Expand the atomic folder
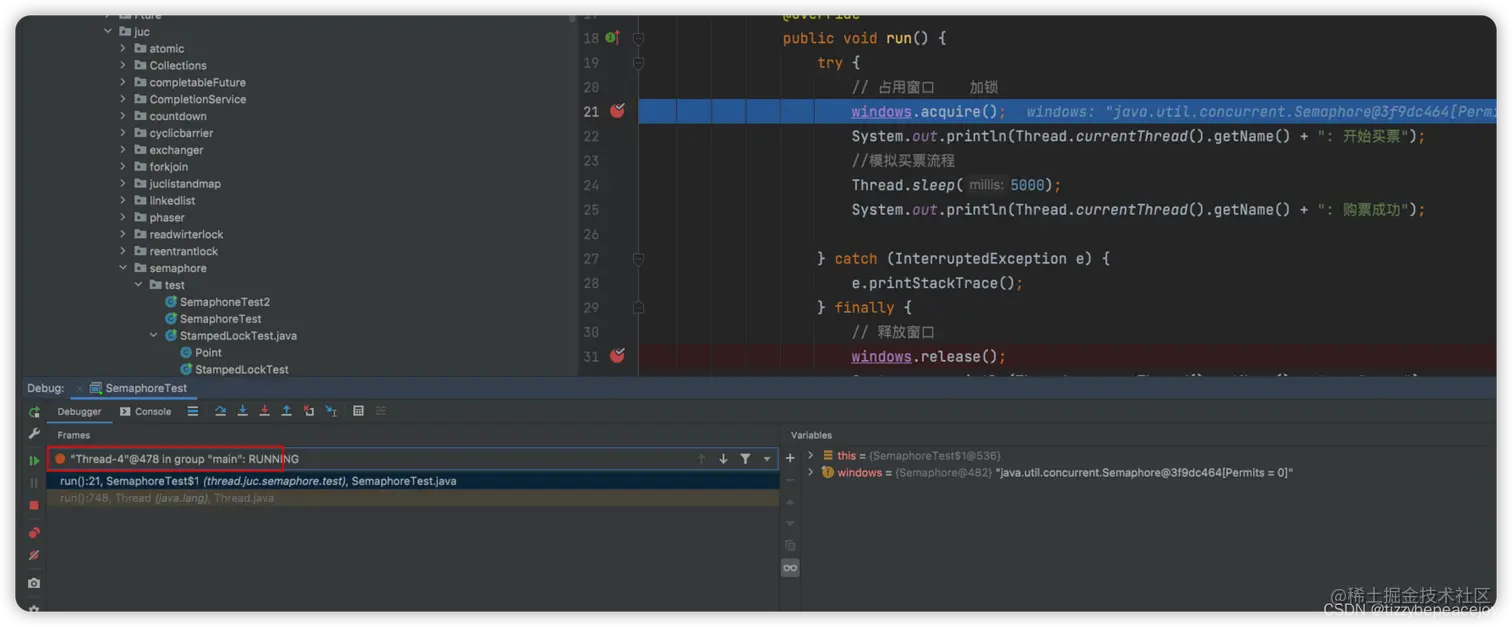 [123, 49]
